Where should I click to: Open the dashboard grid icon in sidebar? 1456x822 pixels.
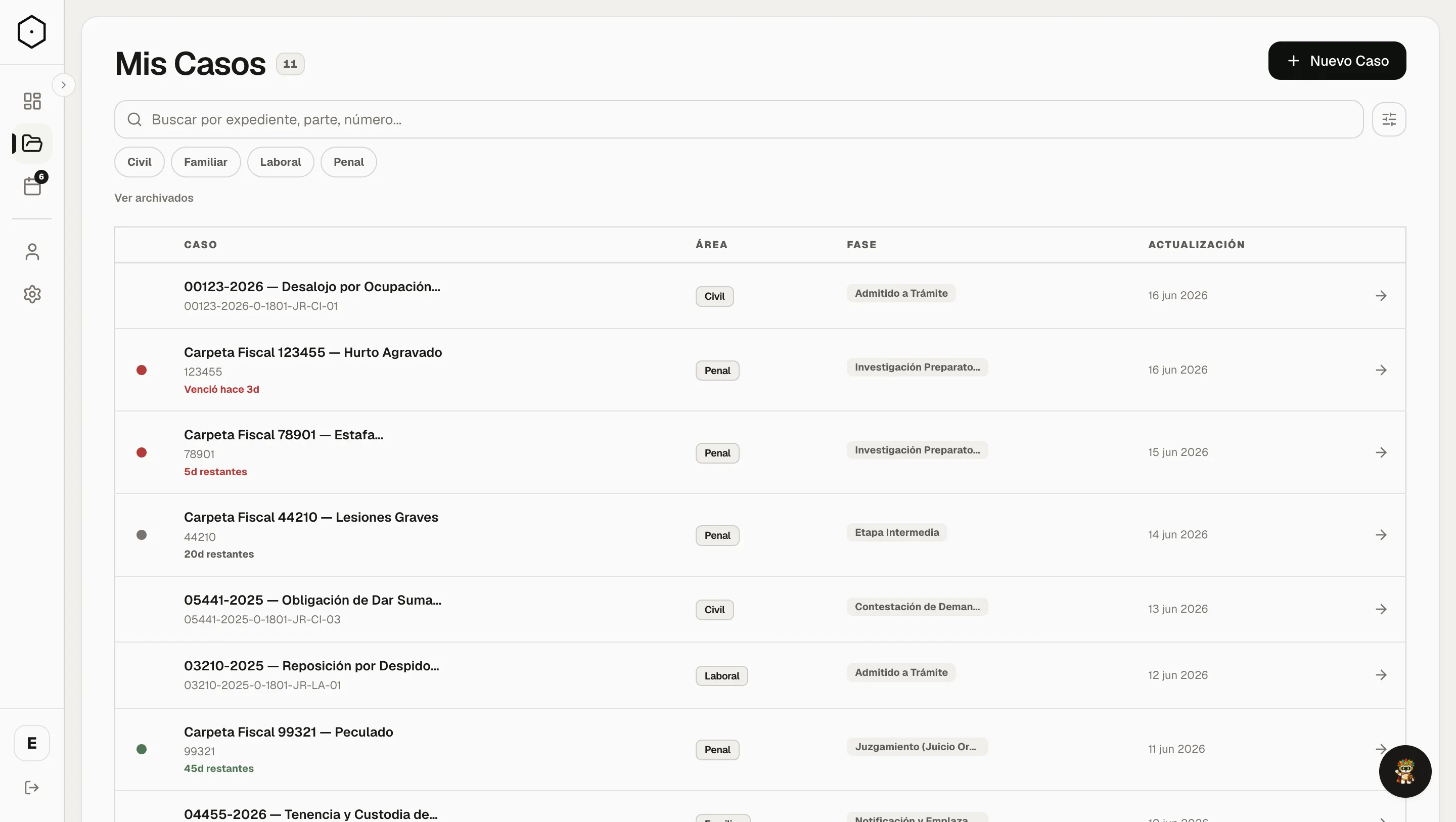tap(32, 101)
